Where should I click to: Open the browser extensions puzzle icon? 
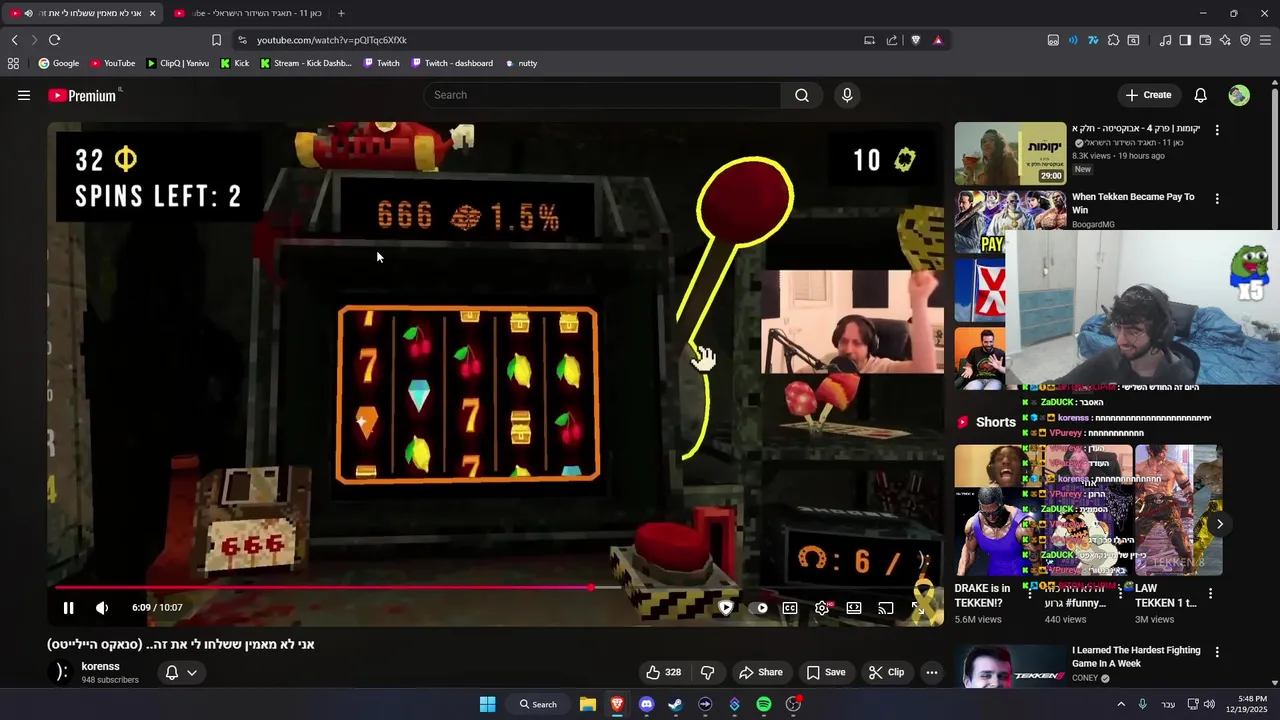pyautogui.click(x=1113, y=40)
